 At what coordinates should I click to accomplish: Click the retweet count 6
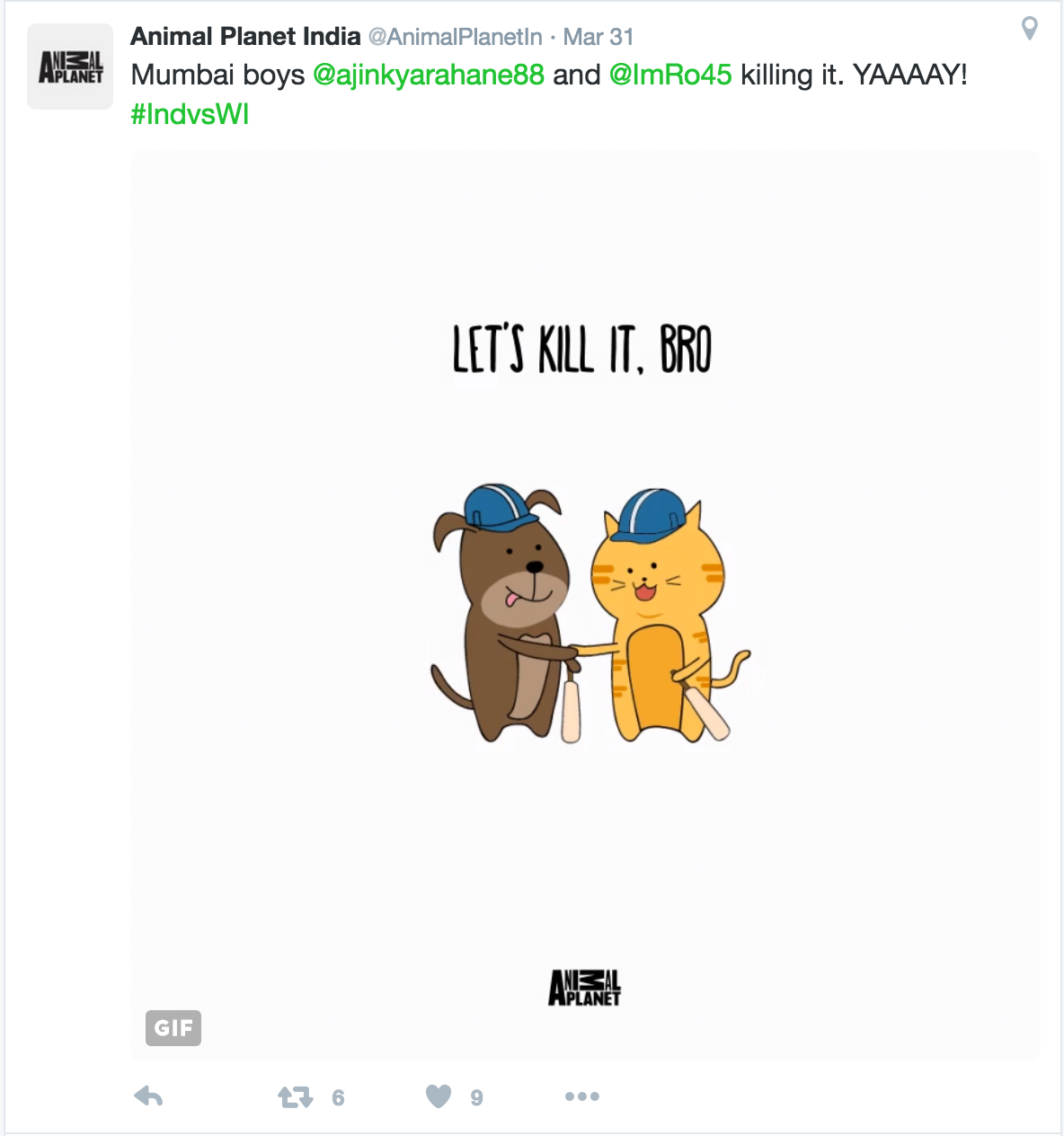(338, 1097)
